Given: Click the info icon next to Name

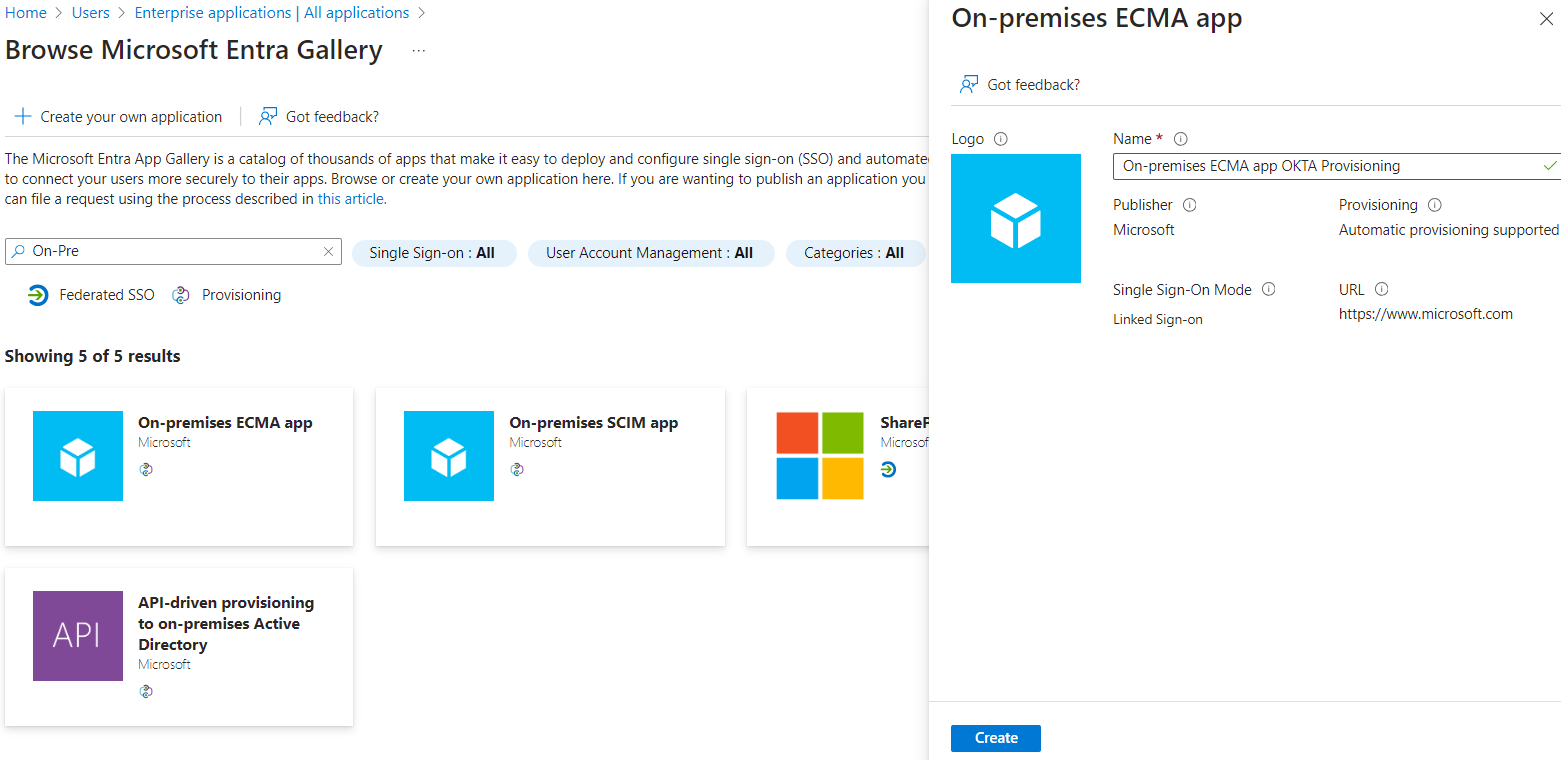Looking at the screenshot, I should pyautogui.click(x=1180, y=139).
